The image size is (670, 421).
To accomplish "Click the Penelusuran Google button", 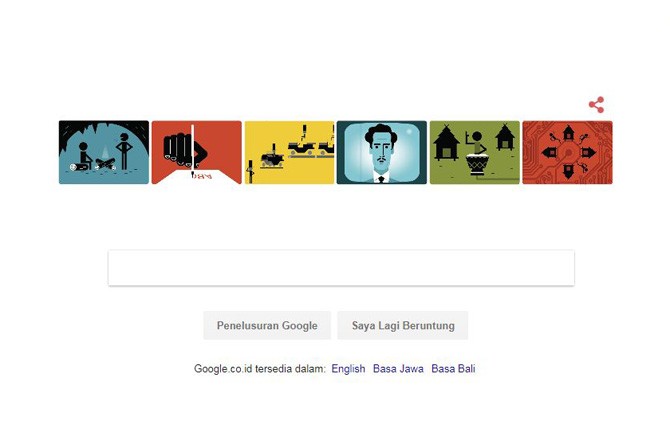I will click(x=267, y=325).
